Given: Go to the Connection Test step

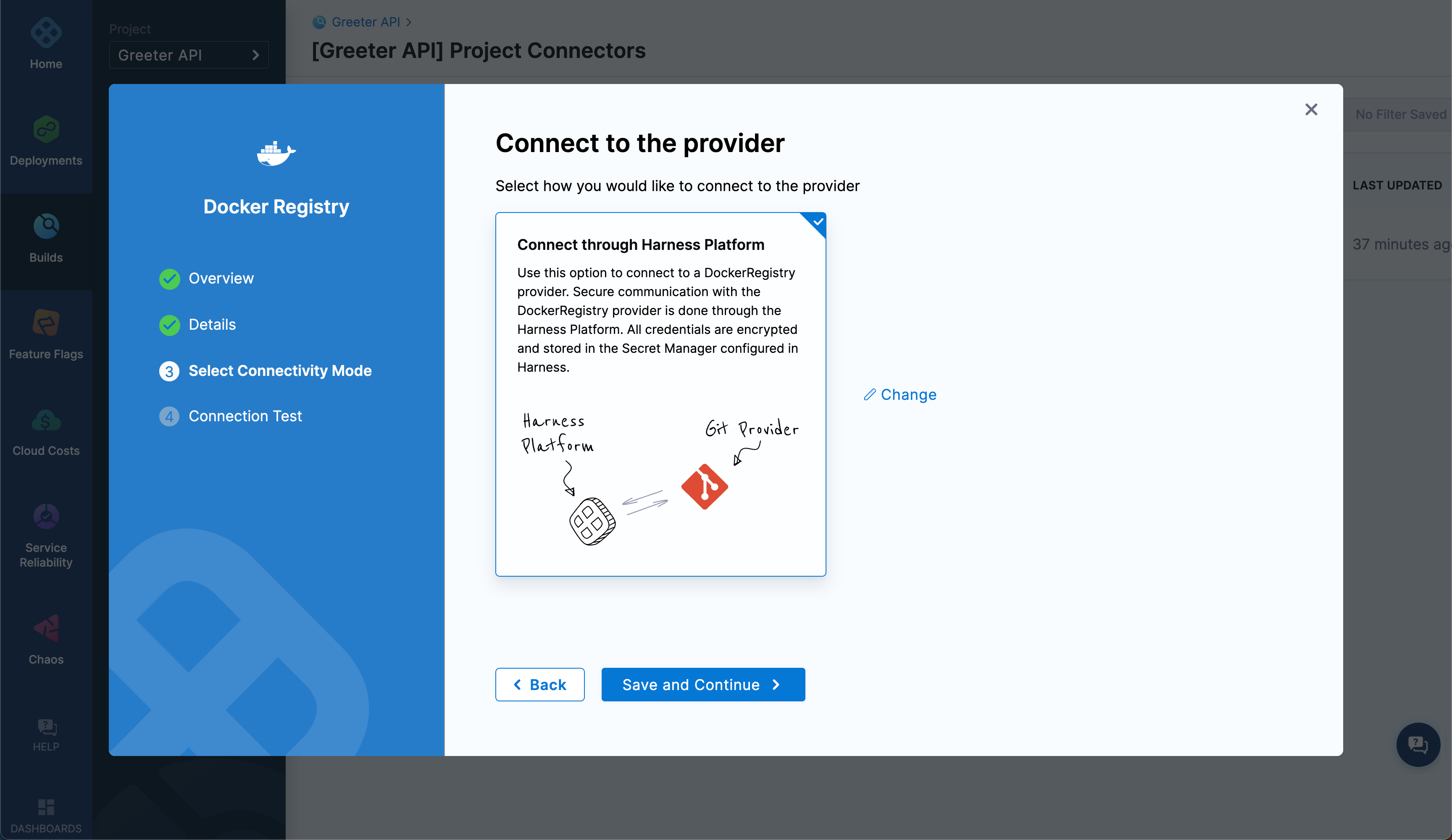Looking at the screenshot, I should pyautogui.click(x=245, y=417).
